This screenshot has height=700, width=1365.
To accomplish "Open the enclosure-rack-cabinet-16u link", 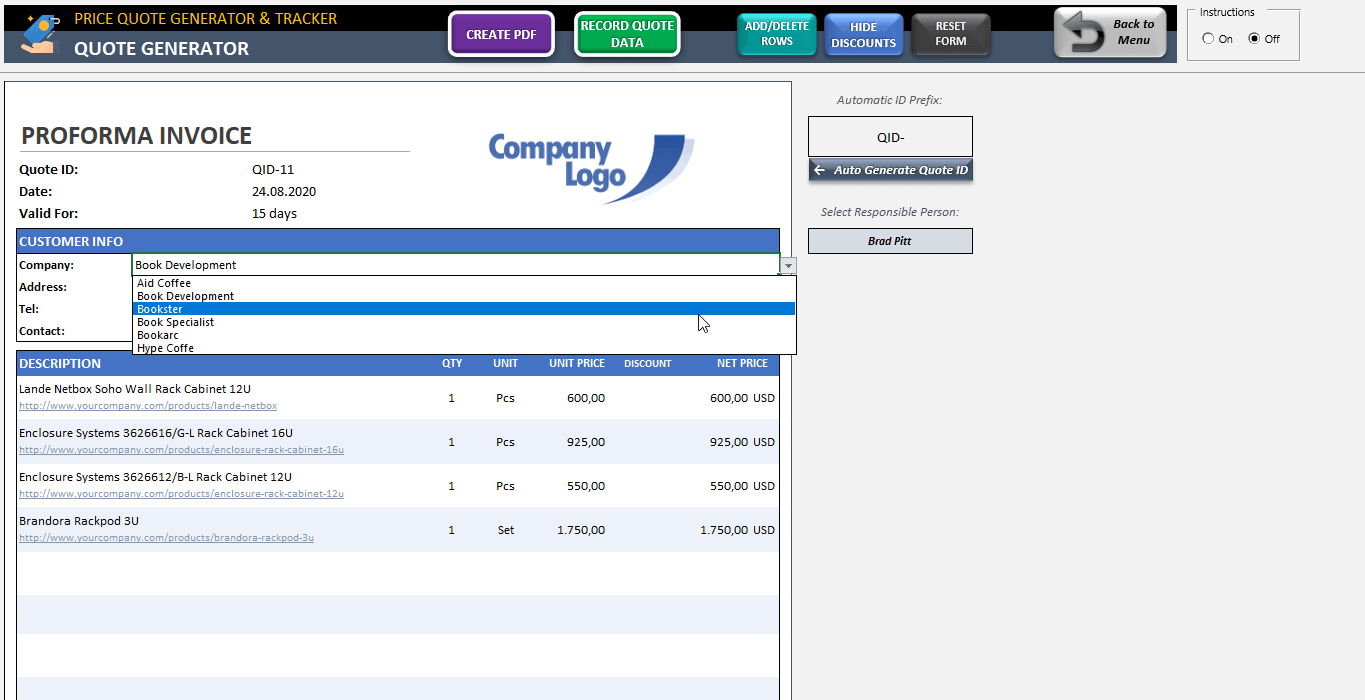I will (x=181, y=450).
